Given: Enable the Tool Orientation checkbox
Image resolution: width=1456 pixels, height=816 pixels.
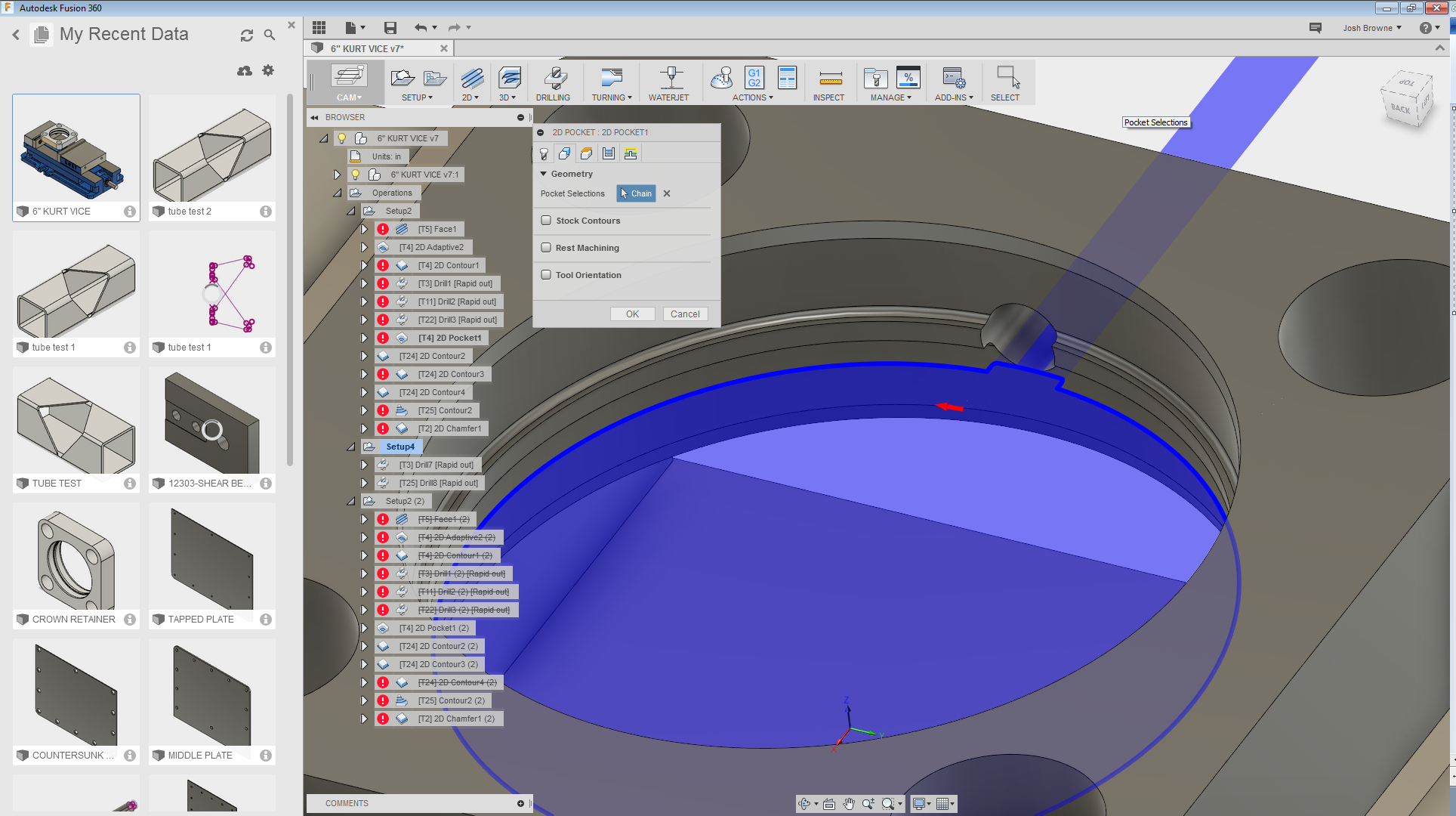Looking at the screenshot, I should coord(546,275).
